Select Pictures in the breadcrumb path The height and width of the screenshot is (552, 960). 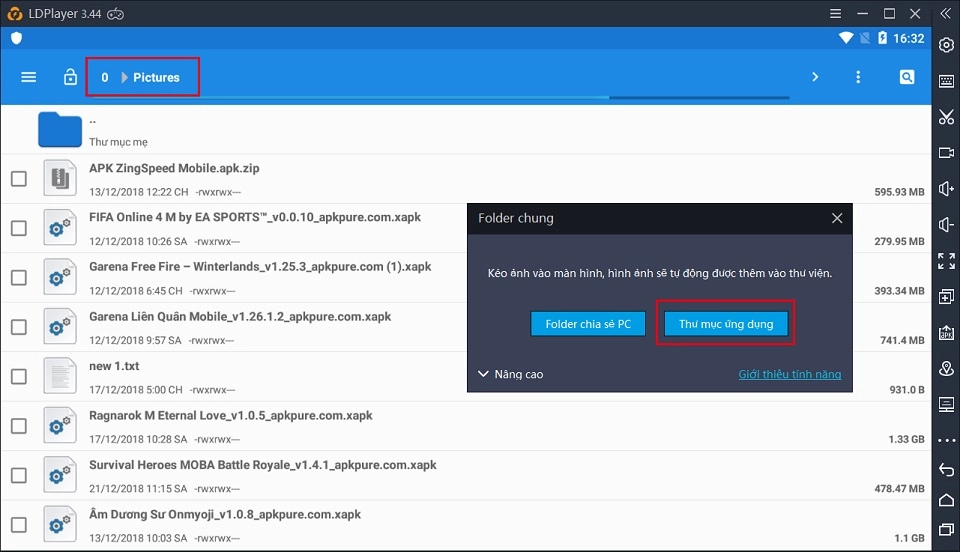[156, 77]
